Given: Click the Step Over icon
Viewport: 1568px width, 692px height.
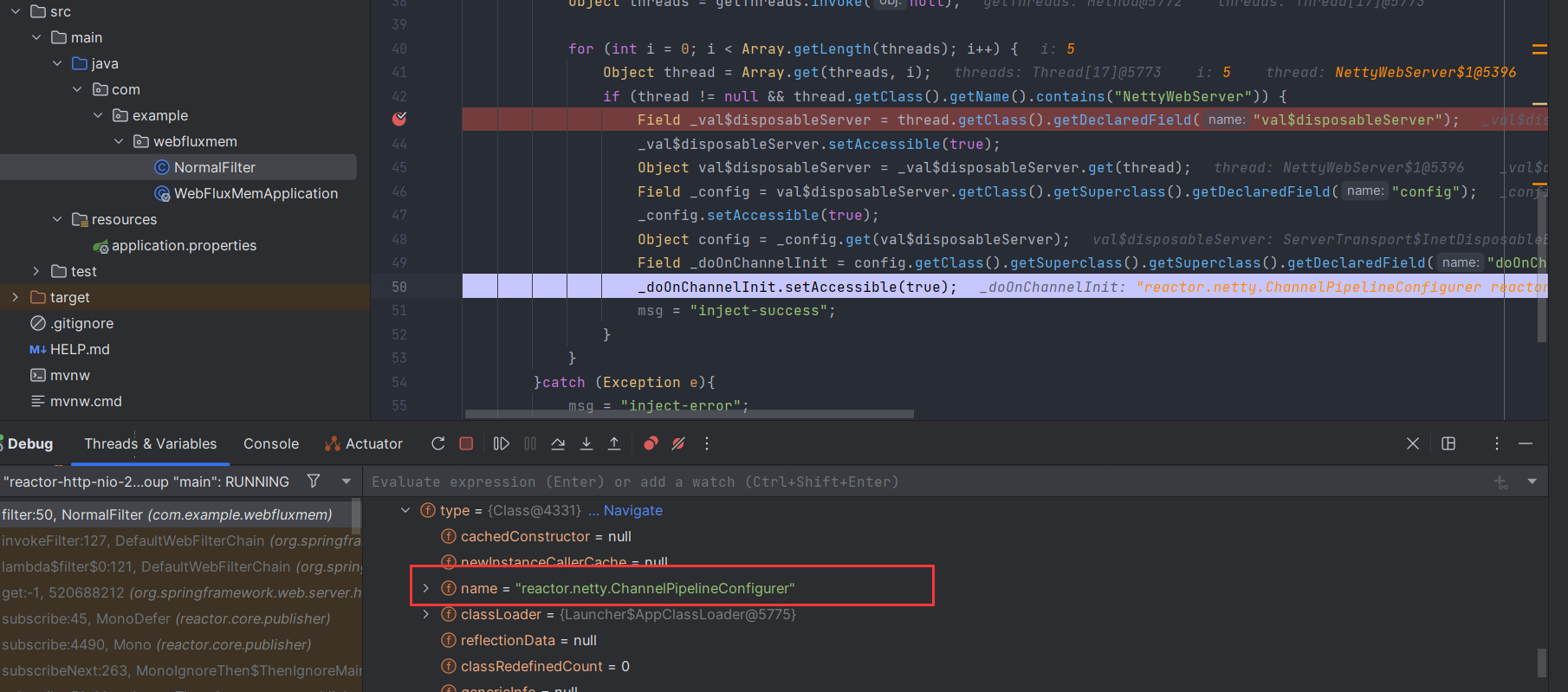Looking at the screenshot, I should click(558, 443).
